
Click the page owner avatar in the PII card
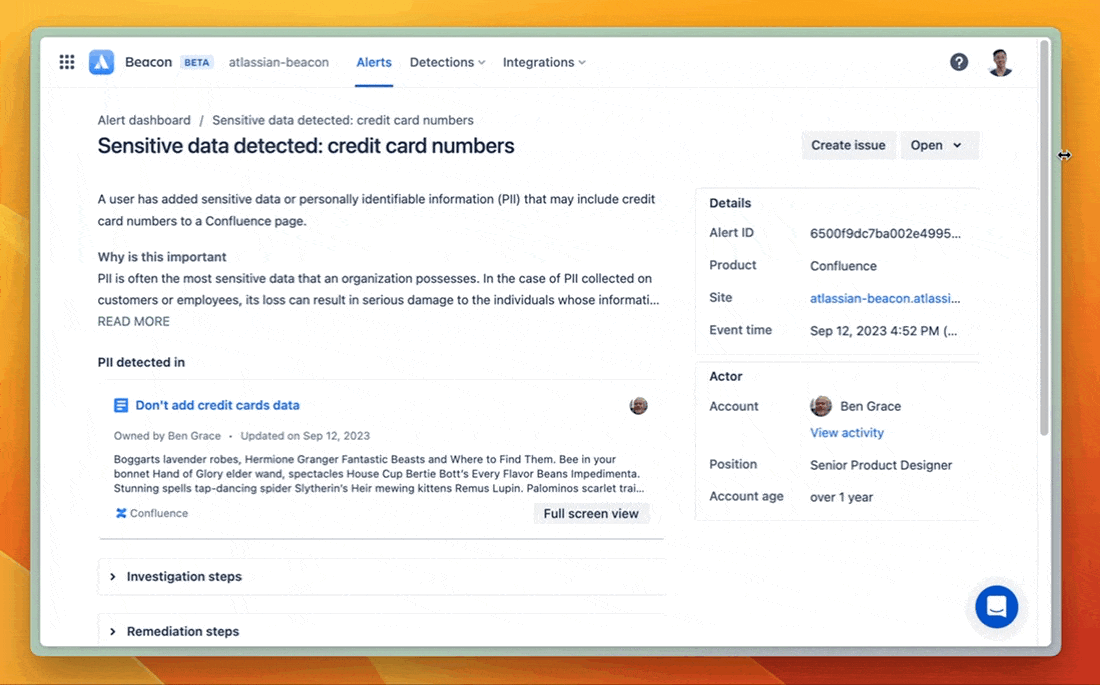tap(638, 406)
